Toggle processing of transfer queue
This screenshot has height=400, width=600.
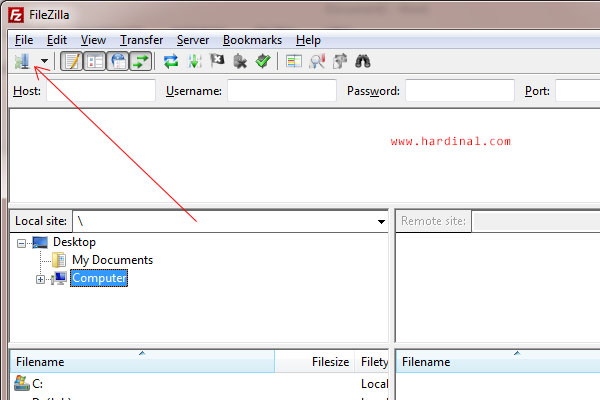pos(194,61)
